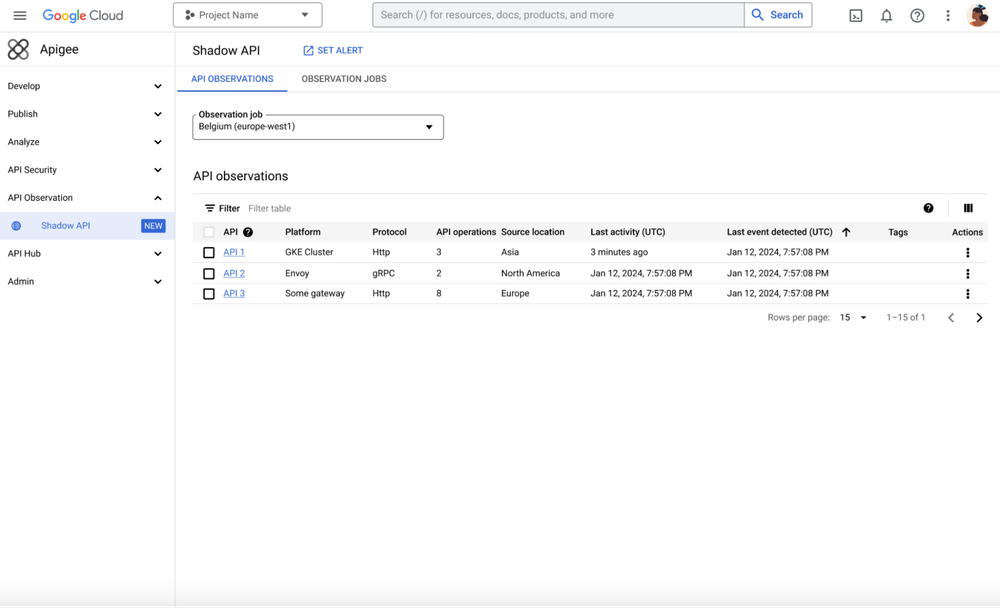The width and height of the screenshot is (1000, 608).
Task: Open the column display options icon
Action: (x=968, y=208)
